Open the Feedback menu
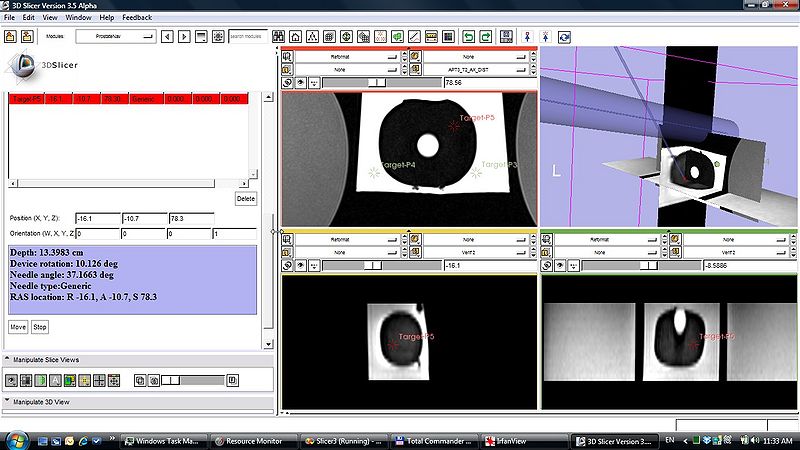This screenshot has width=800, height=450. pos(137,17)
